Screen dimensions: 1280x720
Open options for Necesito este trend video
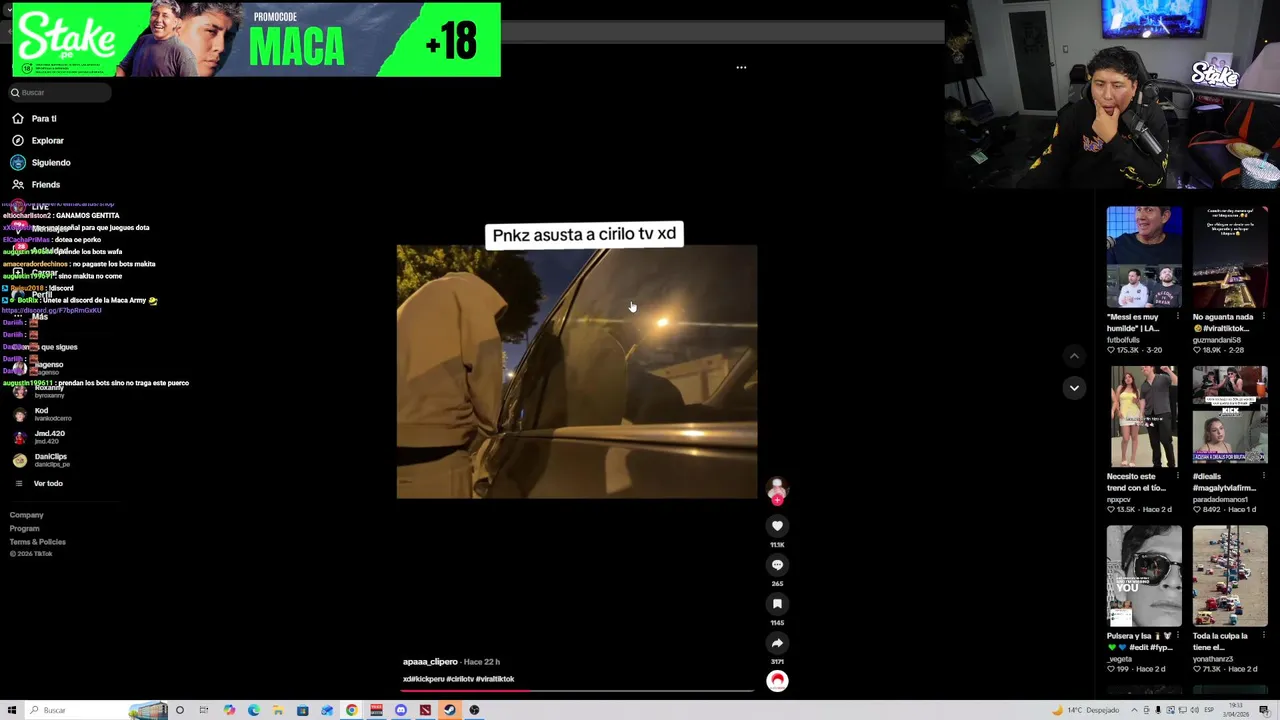click(x=1177, y=476)
